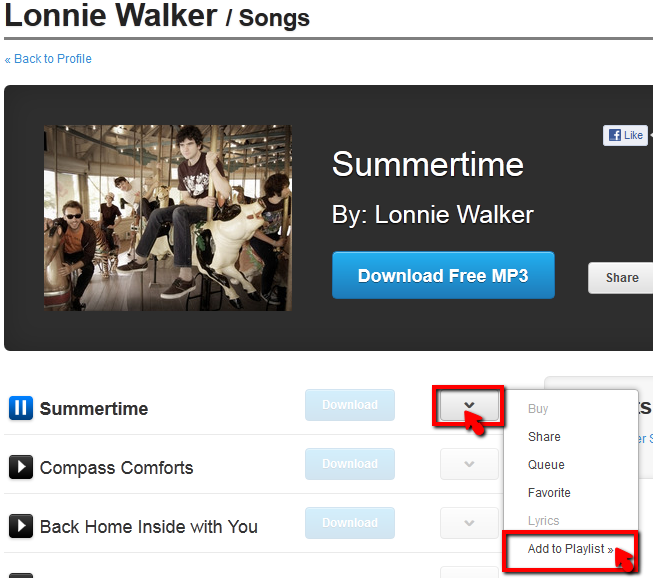The height and width of the screenshot is (578, 653).
Task: Choose Queue from the song menu
Action: (546, 465)
